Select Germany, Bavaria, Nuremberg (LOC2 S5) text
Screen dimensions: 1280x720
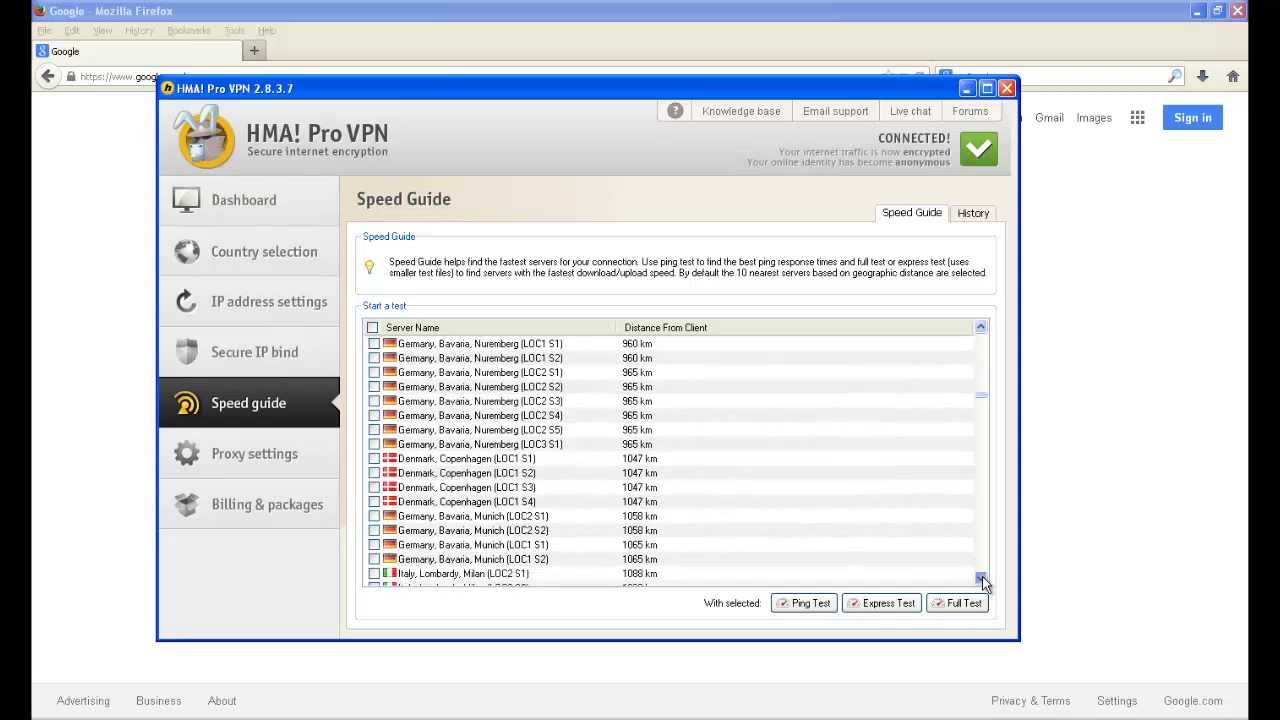click(x=480, y=430)
